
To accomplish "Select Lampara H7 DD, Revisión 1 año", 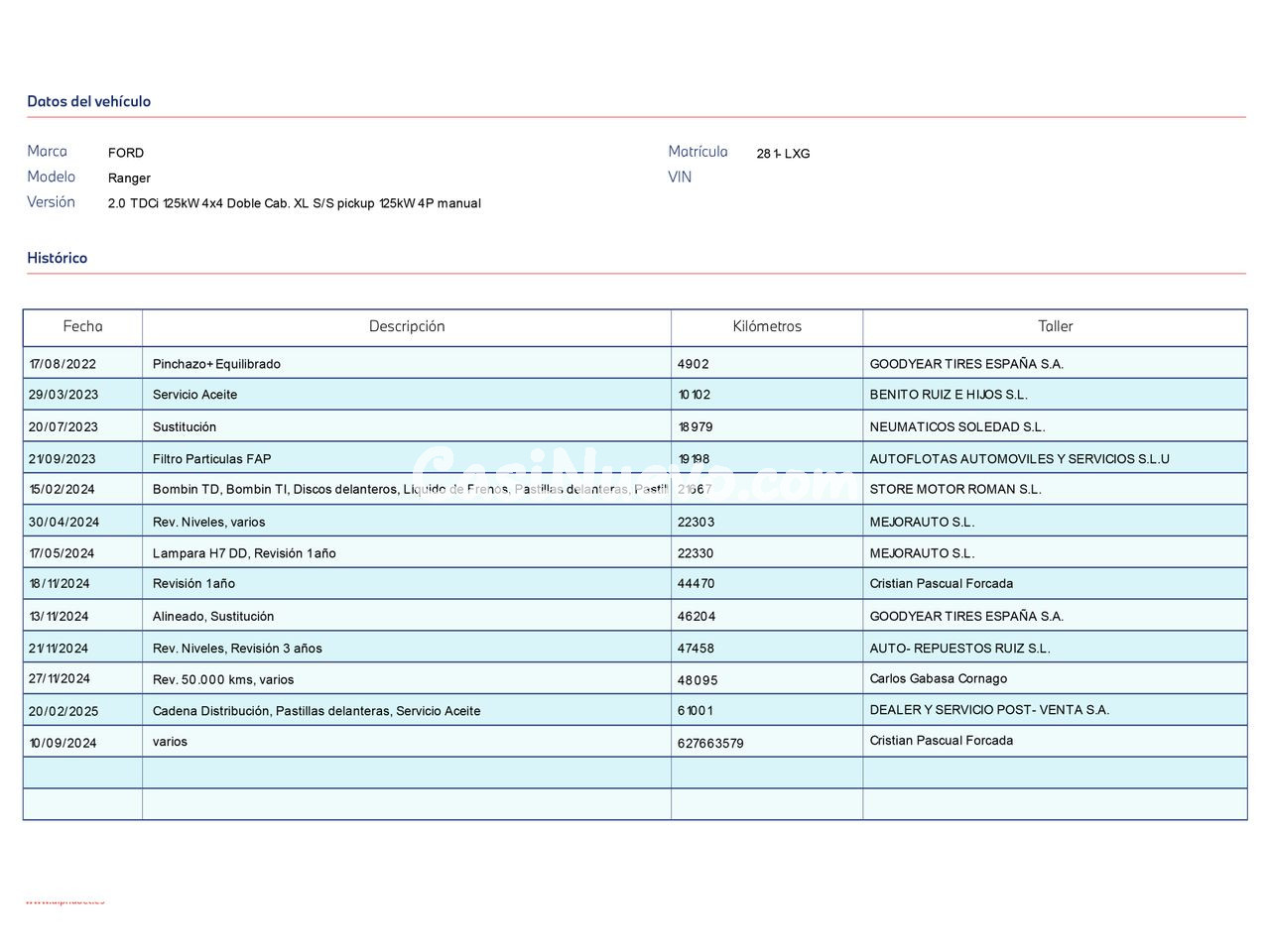I will tap(244, 553).
